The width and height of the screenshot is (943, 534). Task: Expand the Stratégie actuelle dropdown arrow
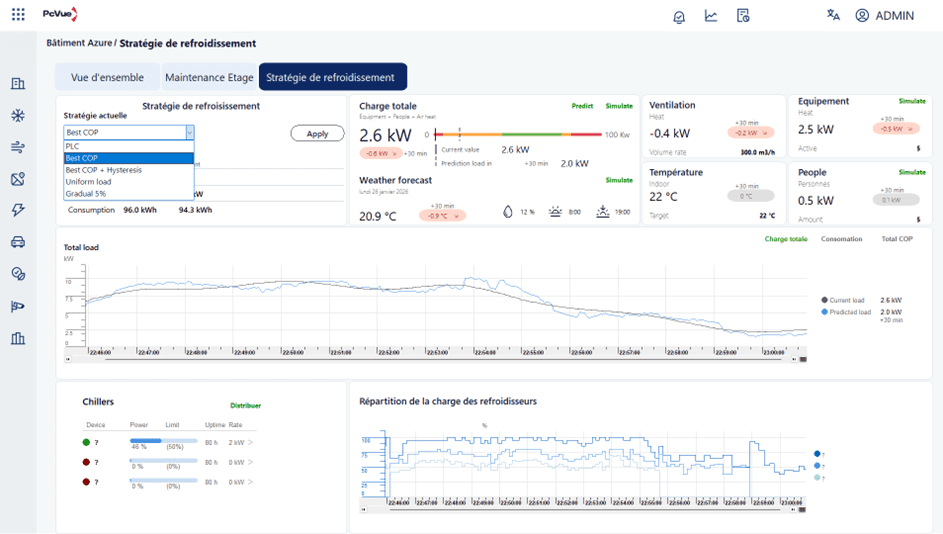(189, 132)
